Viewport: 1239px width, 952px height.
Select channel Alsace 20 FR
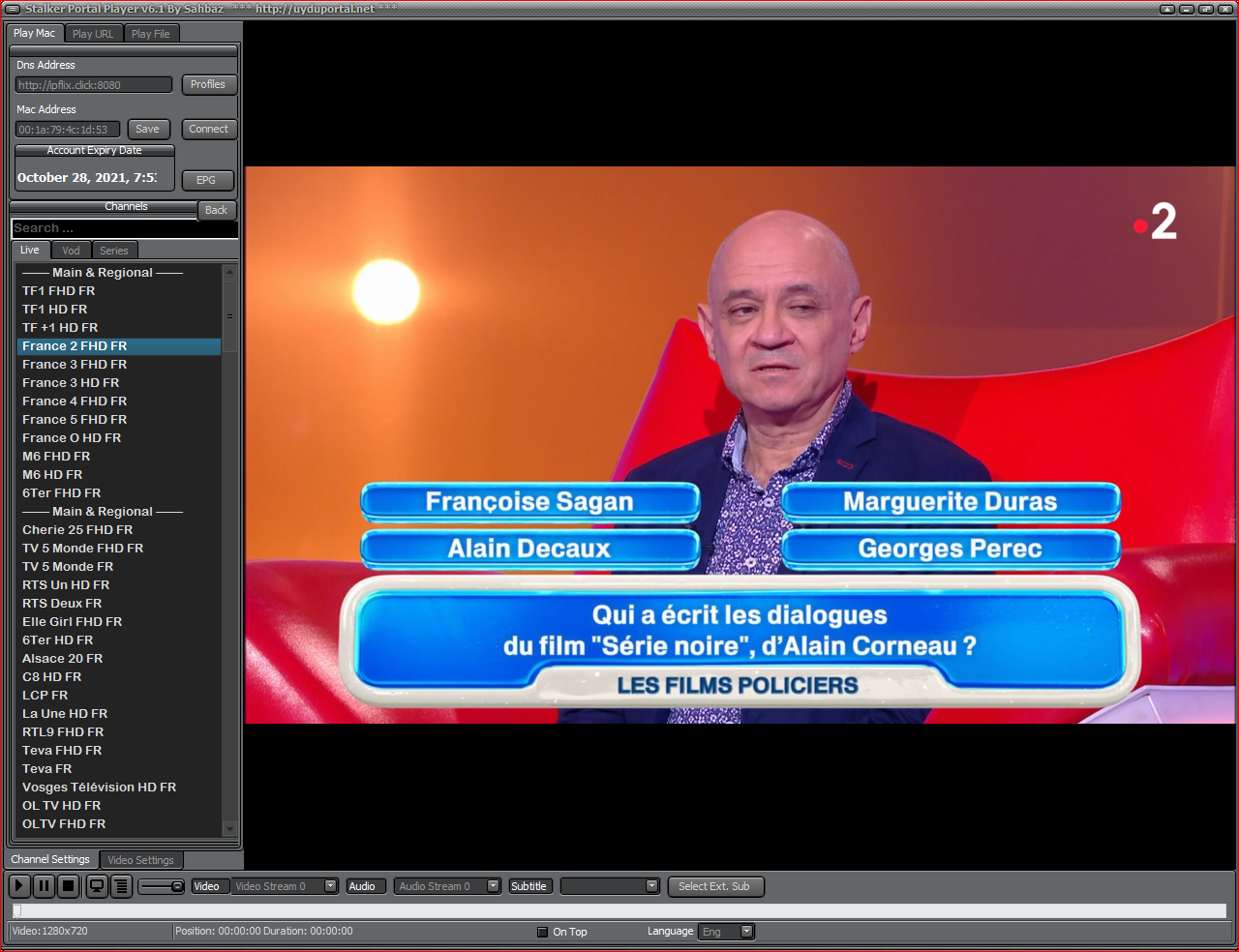point(120,659)
